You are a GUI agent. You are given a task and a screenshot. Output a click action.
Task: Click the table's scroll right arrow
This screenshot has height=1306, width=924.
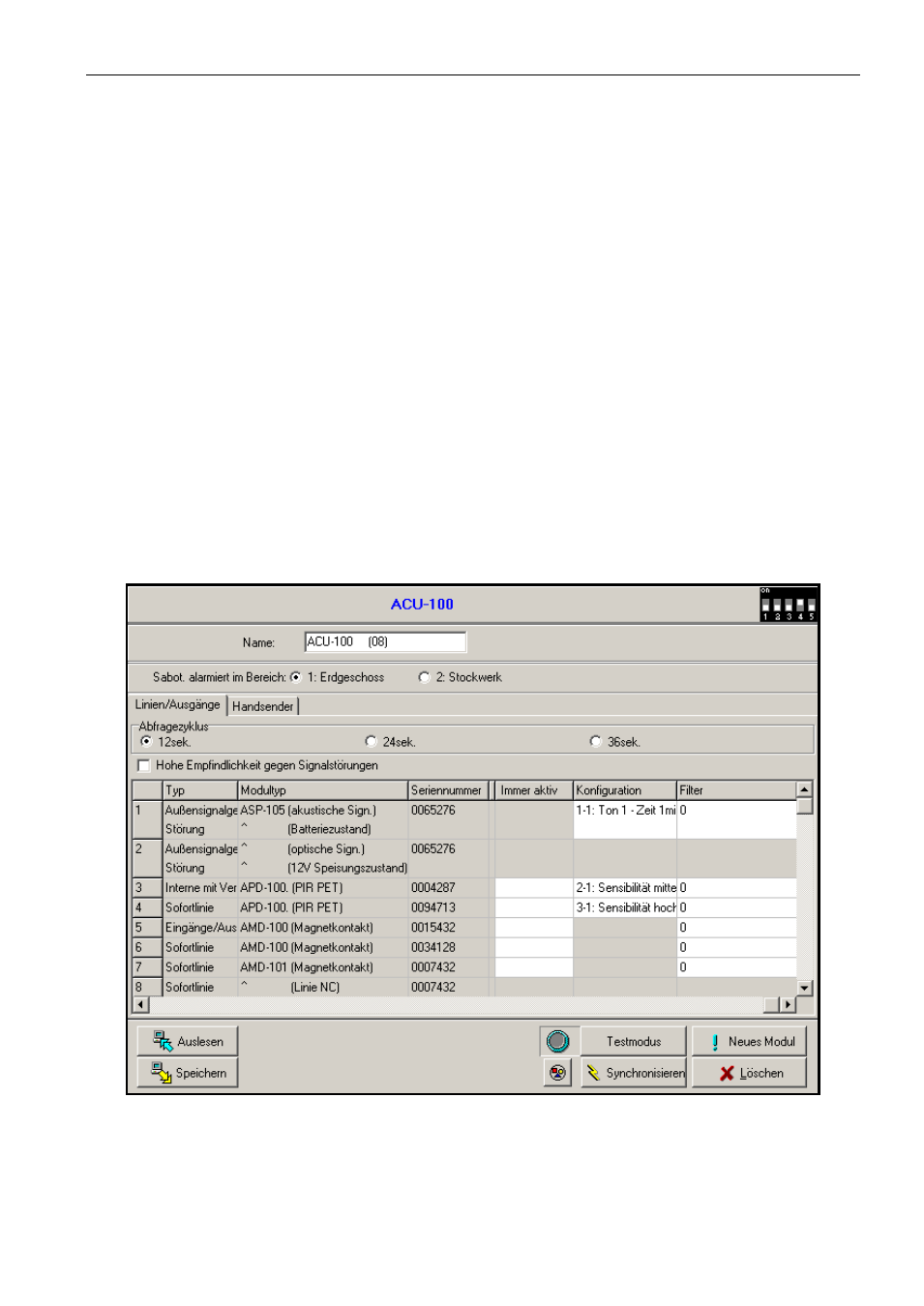point(789,1004)
